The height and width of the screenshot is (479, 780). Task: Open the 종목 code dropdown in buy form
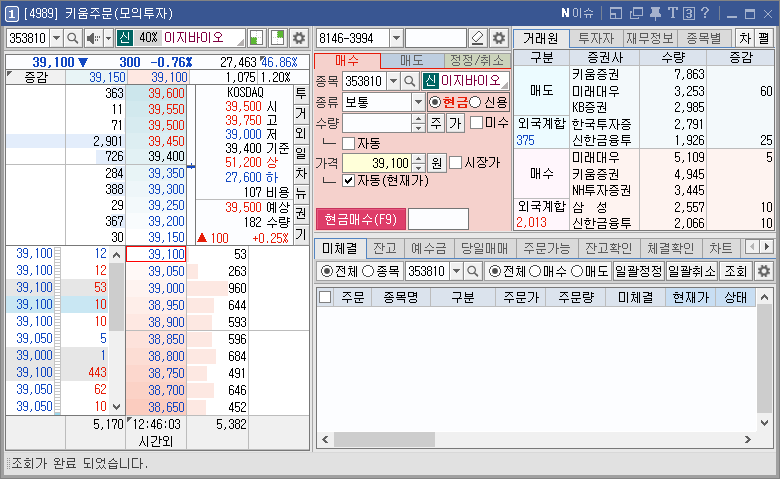click(x=393, y=81)
